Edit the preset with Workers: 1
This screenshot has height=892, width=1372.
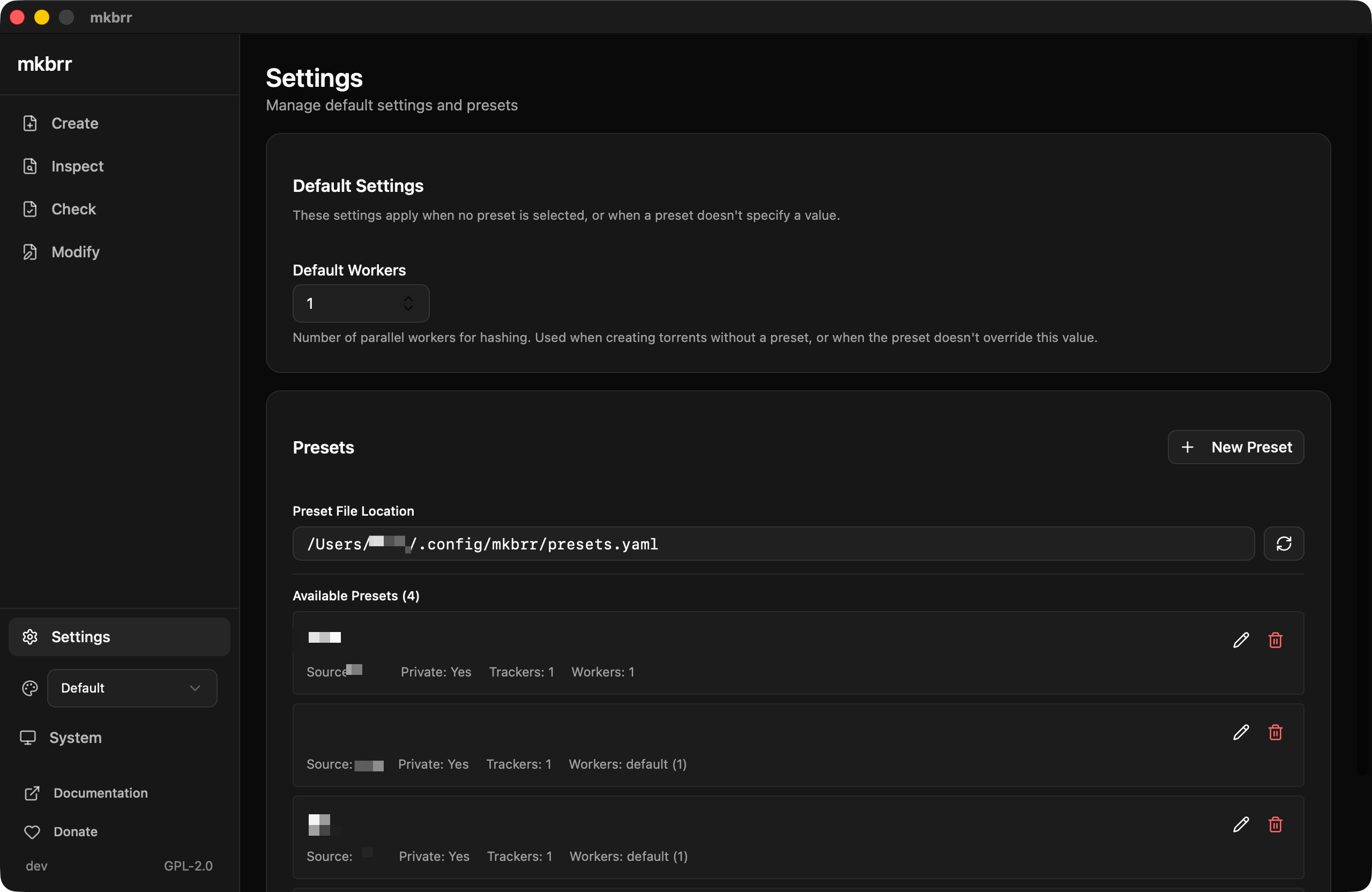[x=1241, y=640]
